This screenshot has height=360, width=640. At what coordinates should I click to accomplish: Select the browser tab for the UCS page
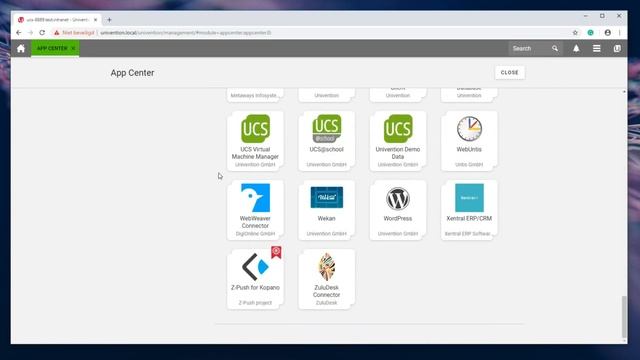tap(57, 20)
